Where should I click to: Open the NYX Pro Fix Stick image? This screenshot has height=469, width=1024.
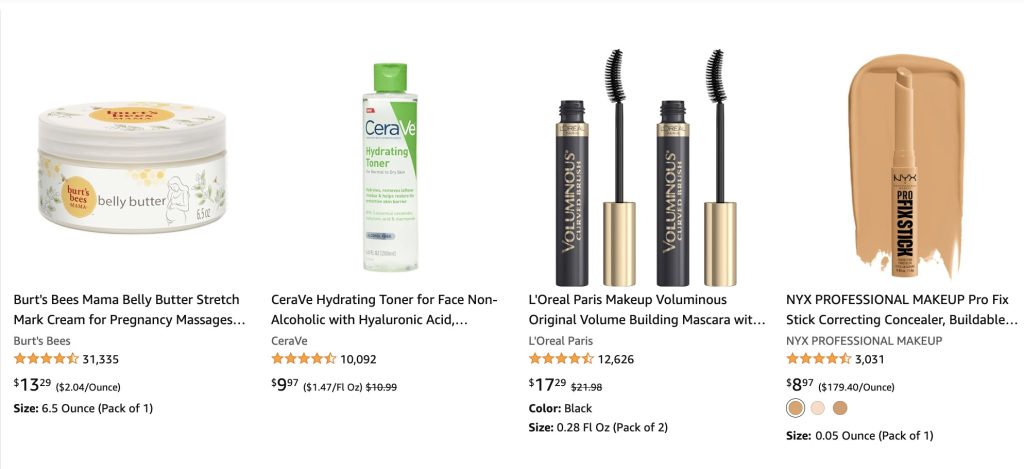[x=906, y=166]
